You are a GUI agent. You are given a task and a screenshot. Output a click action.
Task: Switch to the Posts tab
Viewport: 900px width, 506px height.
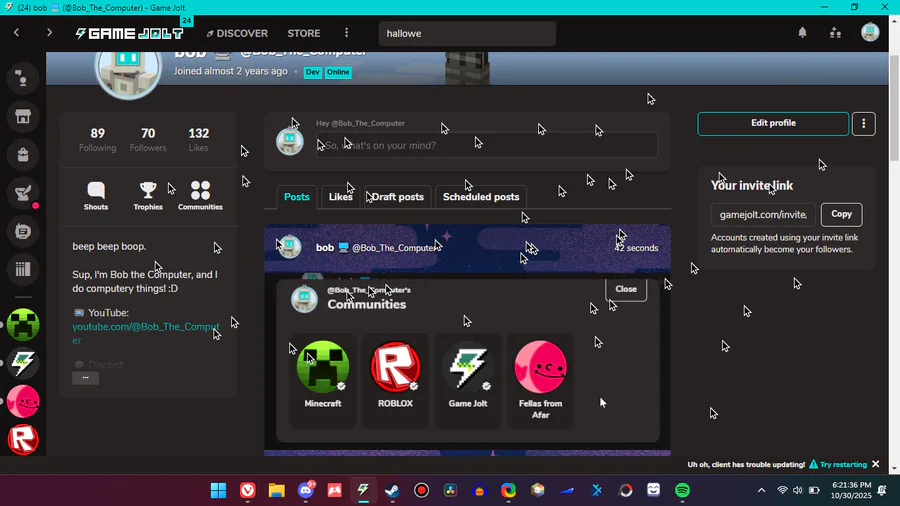point(297,197)
